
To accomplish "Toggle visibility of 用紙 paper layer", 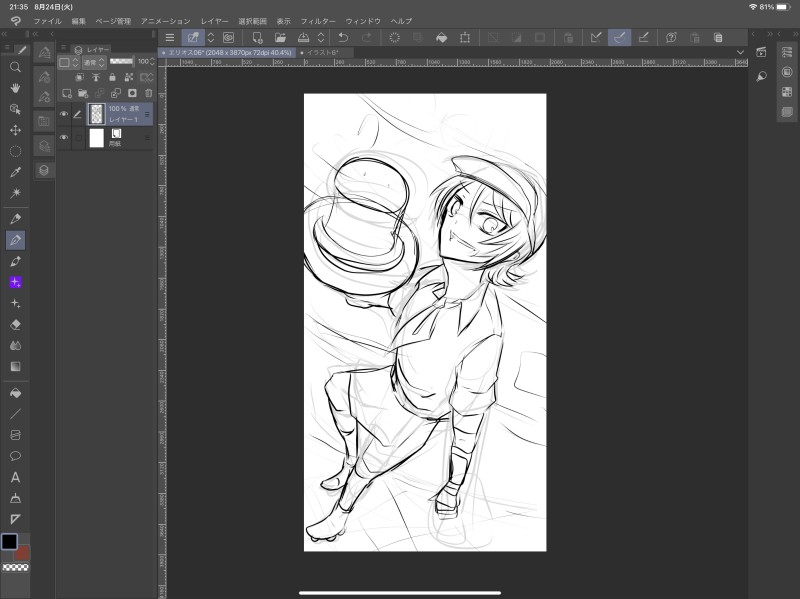I will point(64,137).
